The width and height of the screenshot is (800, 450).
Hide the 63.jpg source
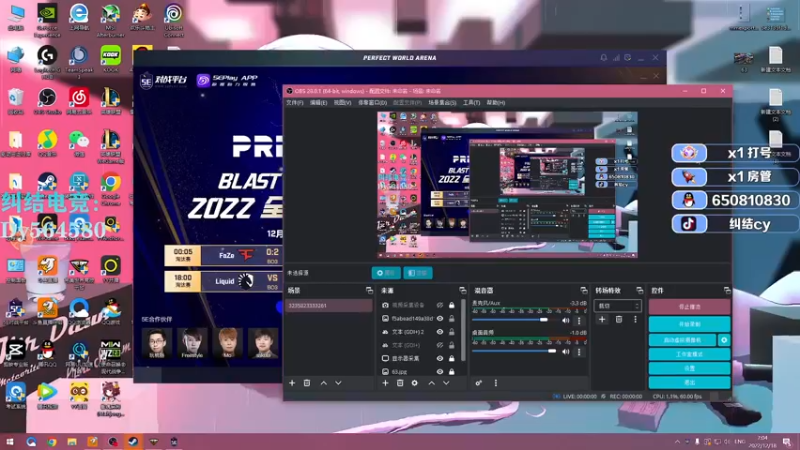pos(439,371)
